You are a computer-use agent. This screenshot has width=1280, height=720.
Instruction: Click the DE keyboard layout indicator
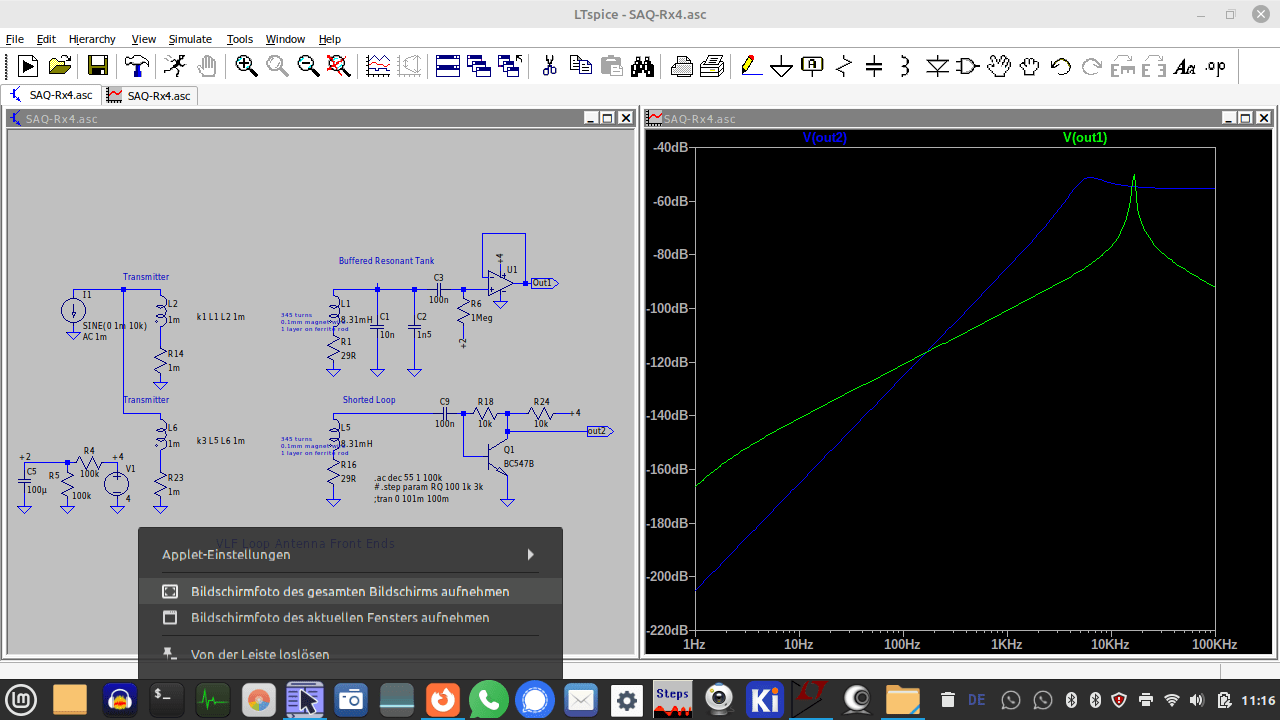[977, 700]
